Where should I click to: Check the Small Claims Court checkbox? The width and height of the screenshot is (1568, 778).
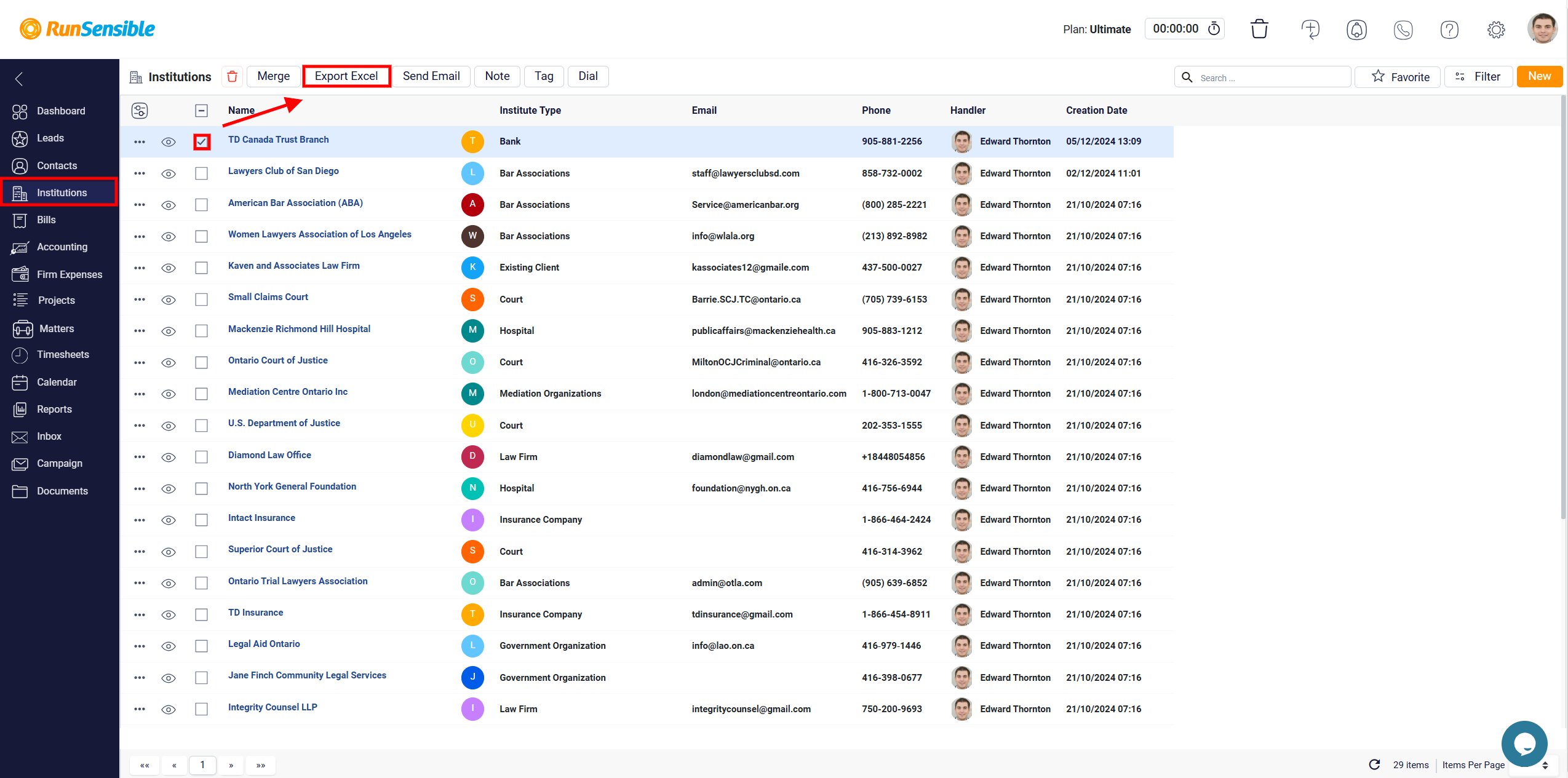click(x=202, y=300)
